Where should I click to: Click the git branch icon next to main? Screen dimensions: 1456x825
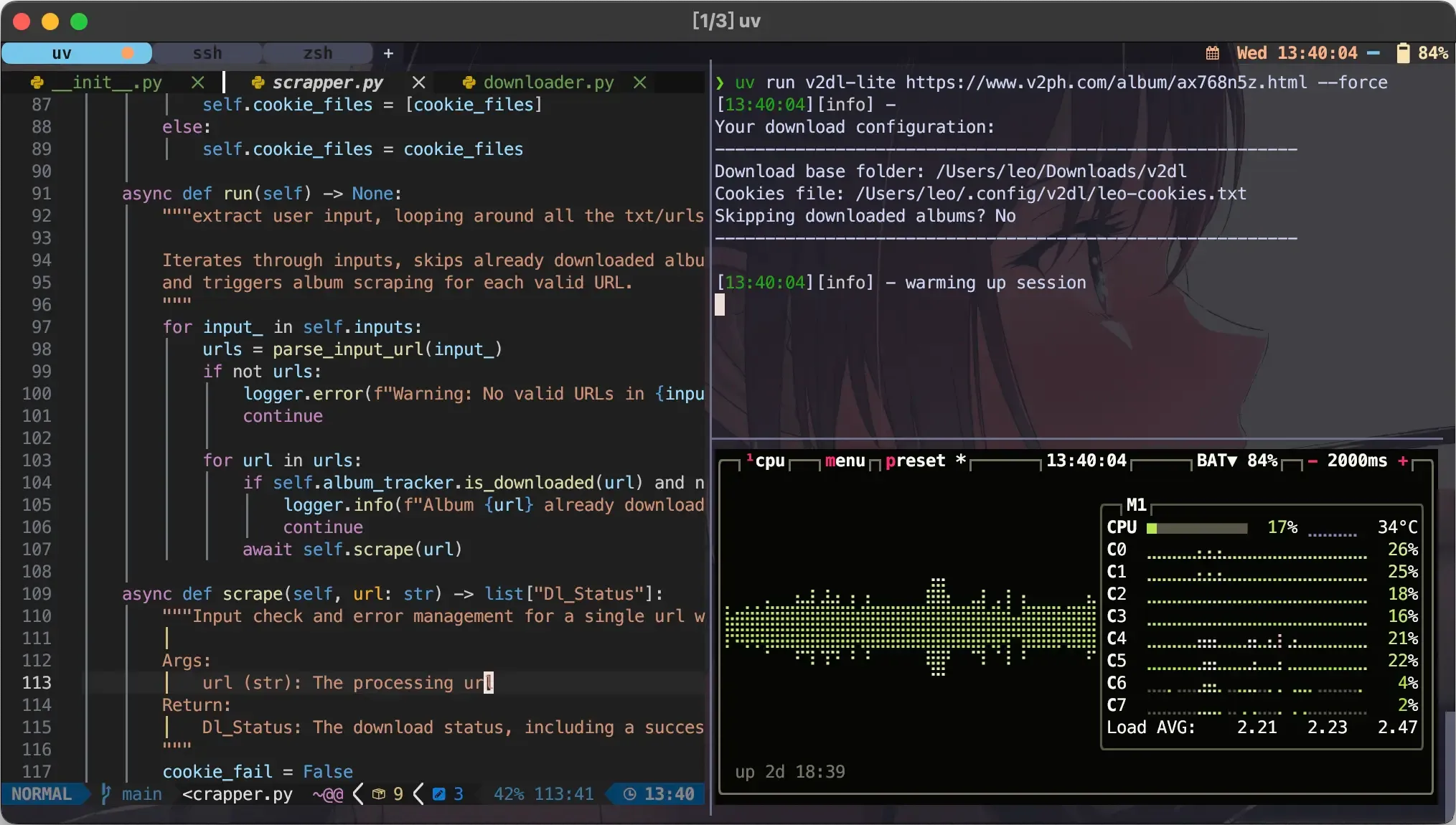click(105, 793)
